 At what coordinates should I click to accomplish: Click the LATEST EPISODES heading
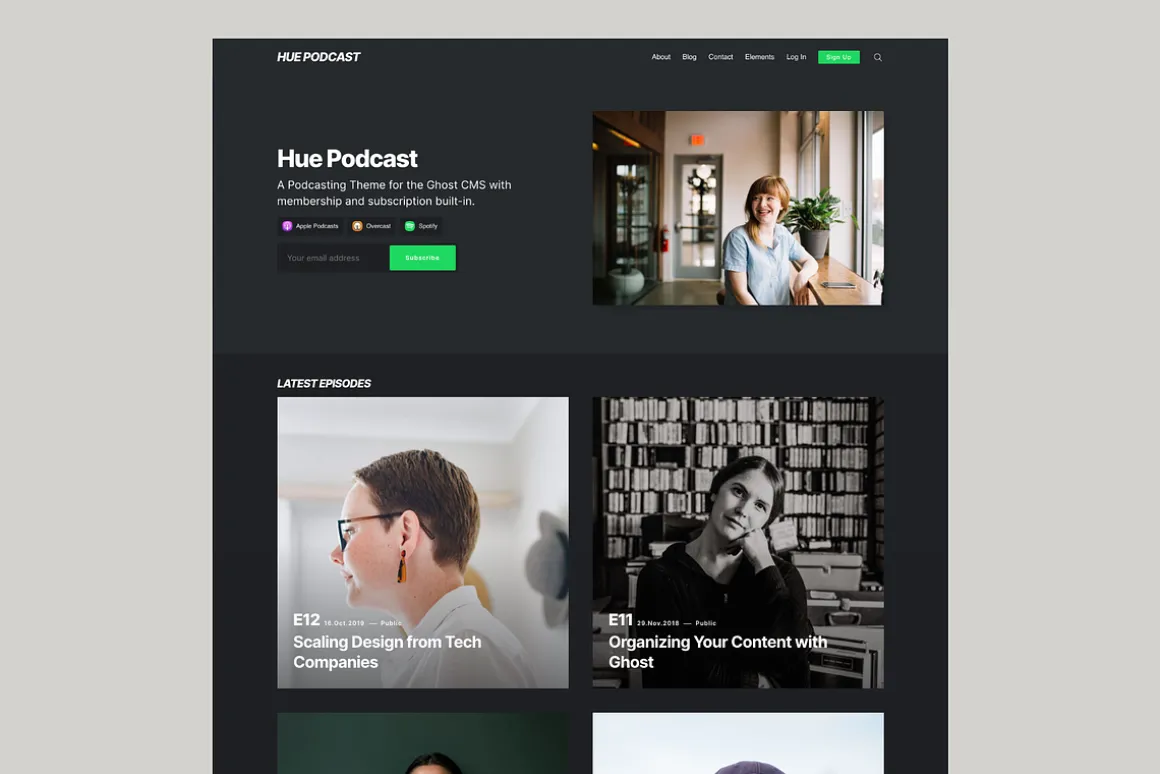point(324,383)
